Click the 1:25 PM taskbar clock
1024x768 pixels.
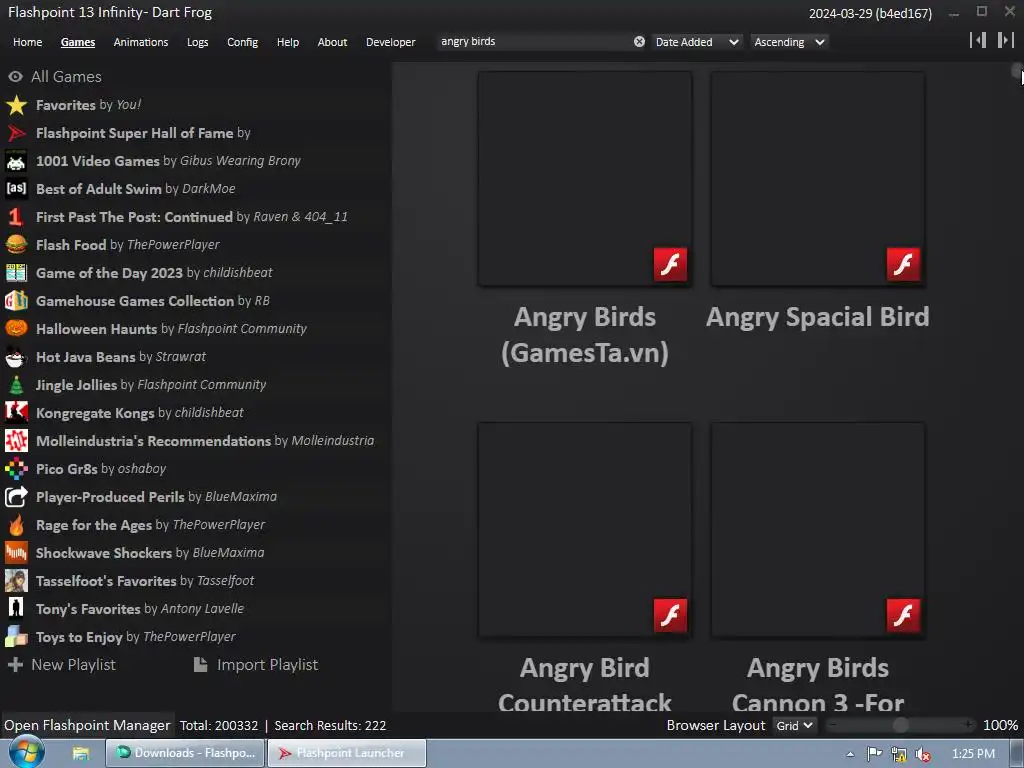click(973, 754)
